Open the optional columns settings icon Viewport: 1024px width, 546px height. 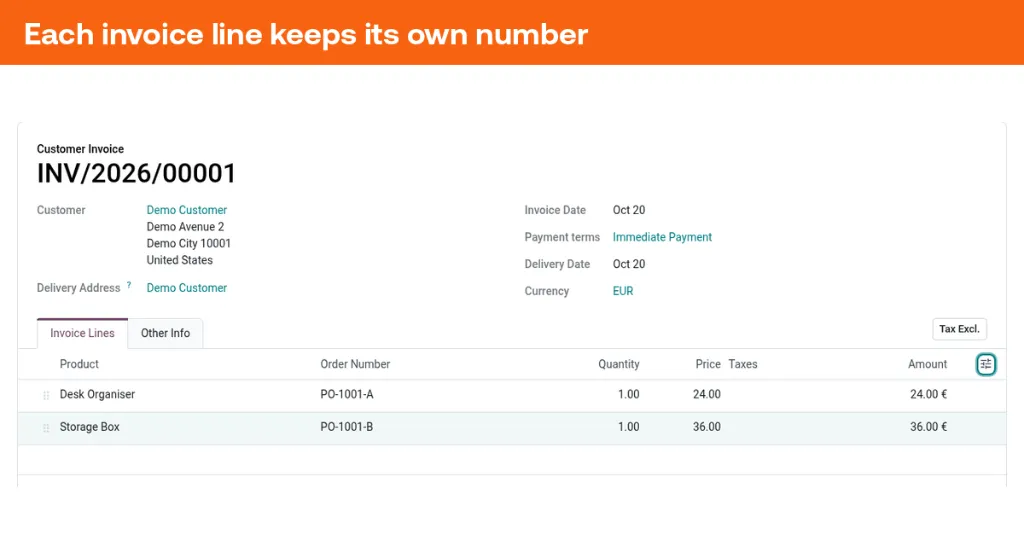tap(985, 364)
